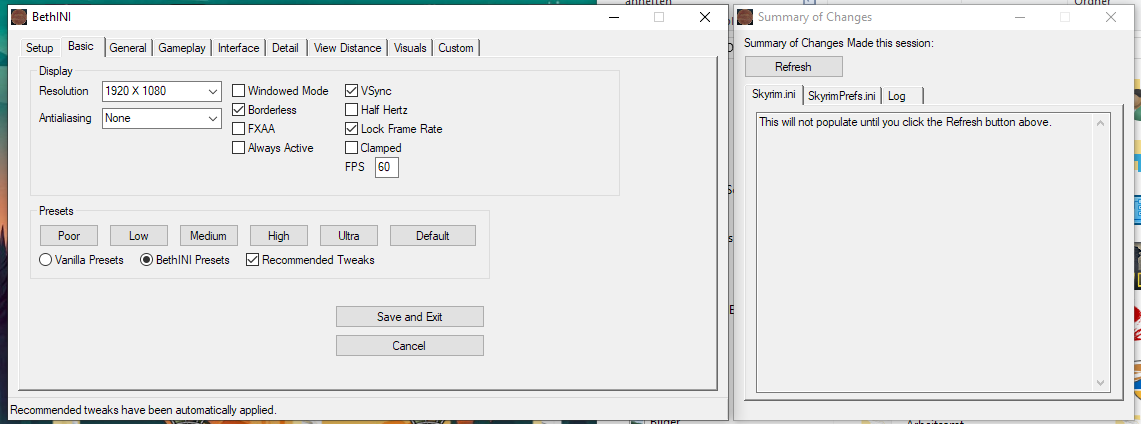Close the Summary of Changes window

click(x=1110, y=17)
